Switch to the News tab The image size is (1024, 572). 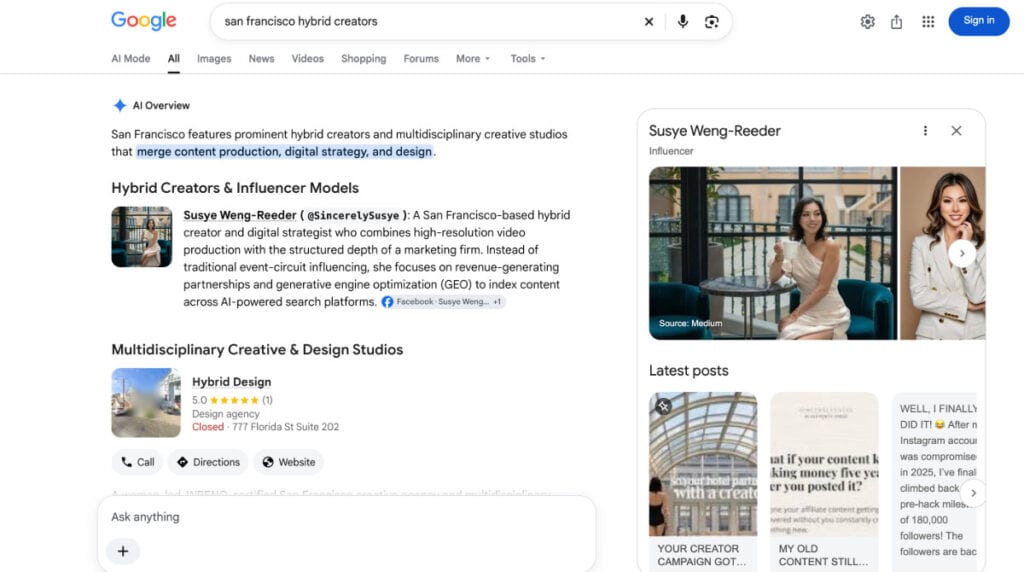[261, 58]
